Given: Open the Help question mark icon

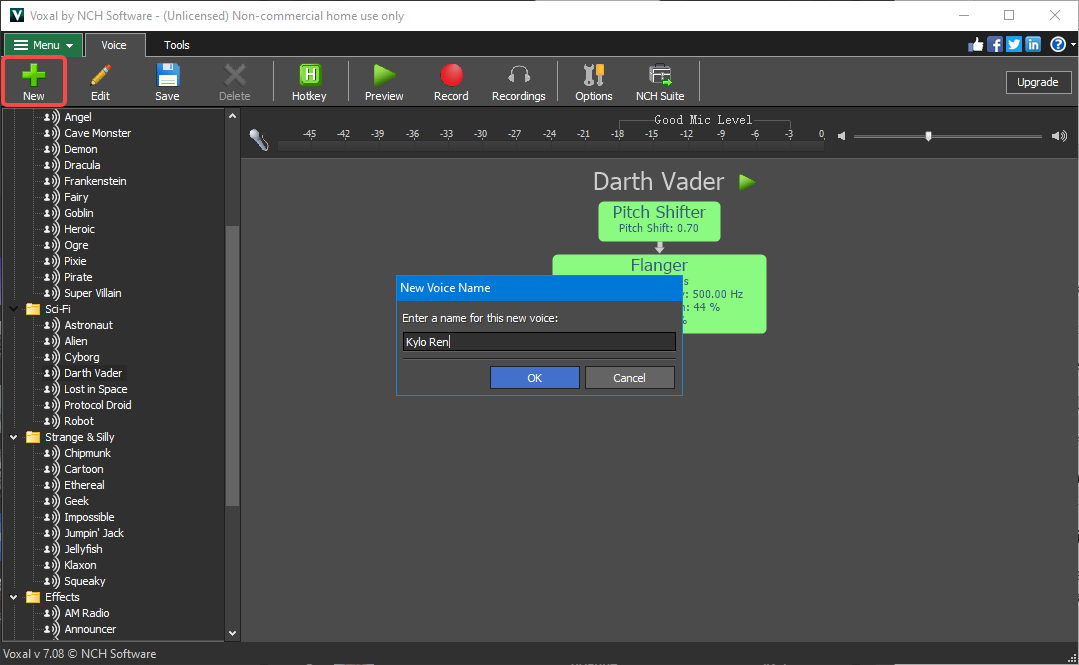Looking at the screenshot, I should (x=1058, y=45).
